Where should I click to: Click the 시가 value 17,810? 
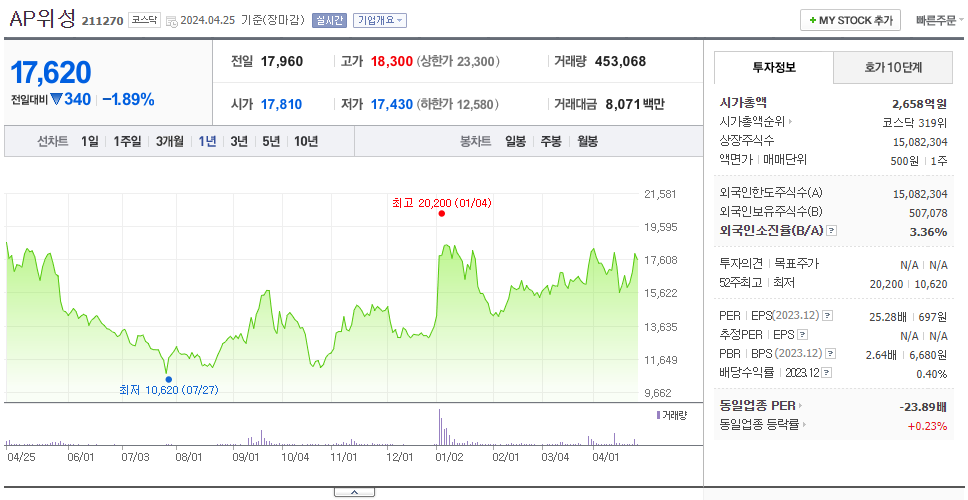pyautogui.click(x=282, y=104)
